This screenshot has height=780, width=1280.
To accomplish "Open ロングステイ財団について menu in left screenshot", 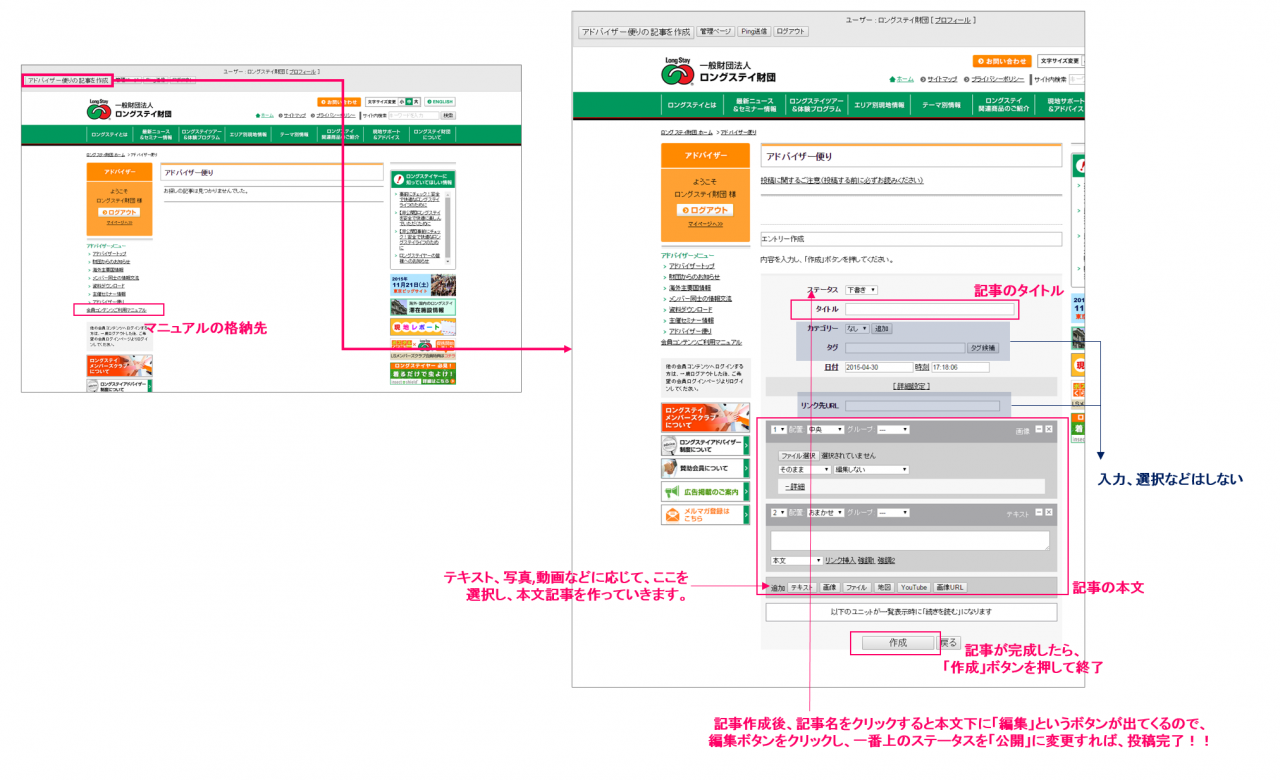I will [x=432, y=134].
